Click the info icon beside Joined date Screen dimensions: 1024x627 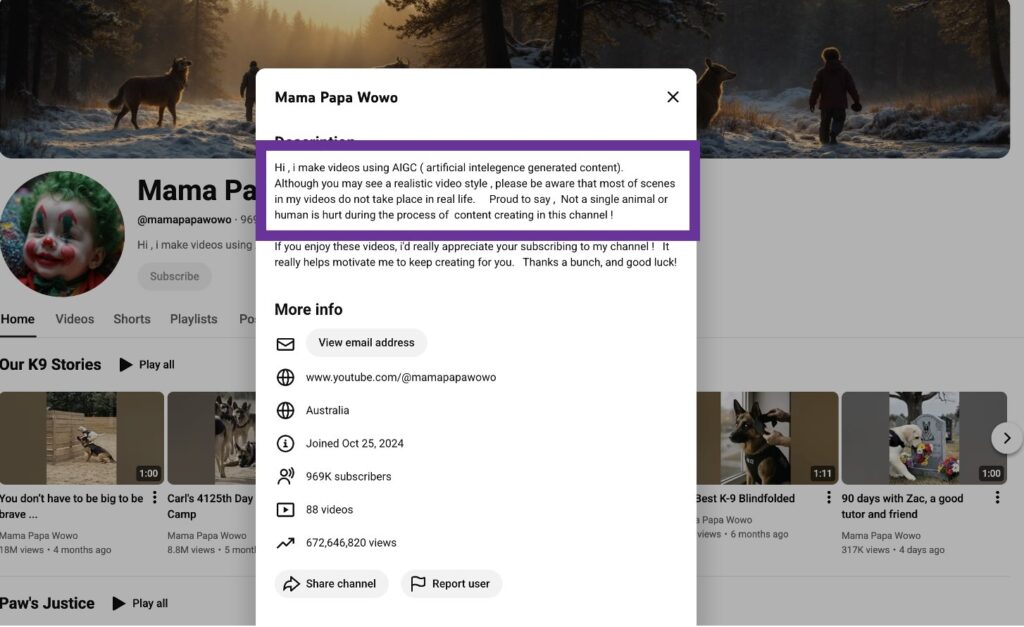tap(286, 443)
